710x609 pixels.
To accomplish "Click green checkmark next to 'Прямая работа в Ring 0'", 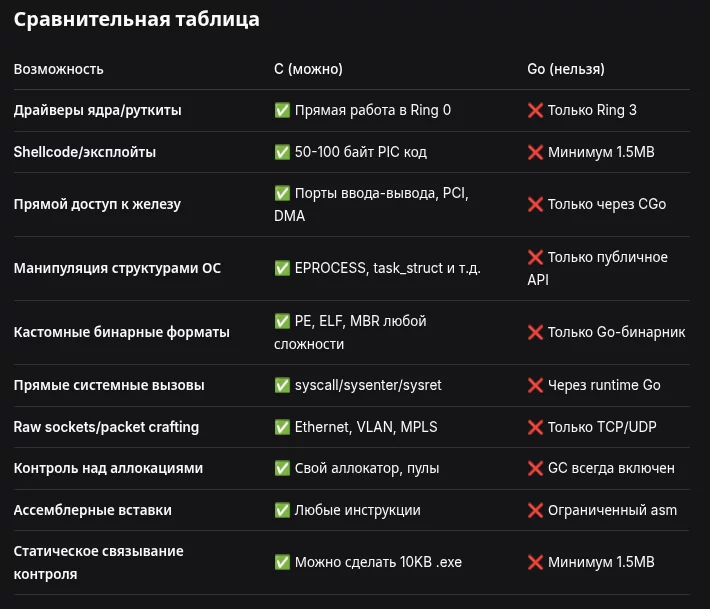I will [282, 110].
